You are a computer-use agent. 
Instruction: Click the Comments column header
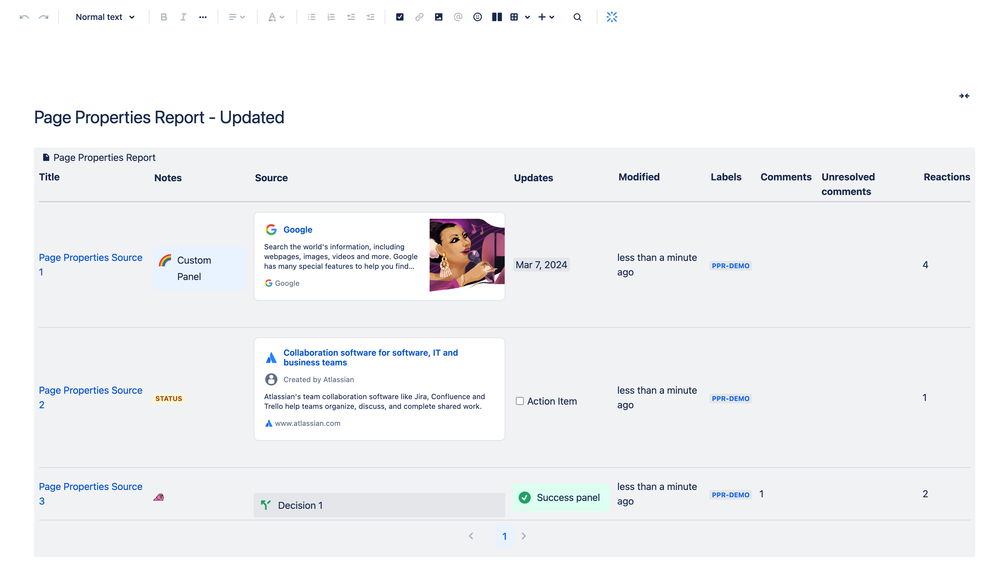pos(786,177)
